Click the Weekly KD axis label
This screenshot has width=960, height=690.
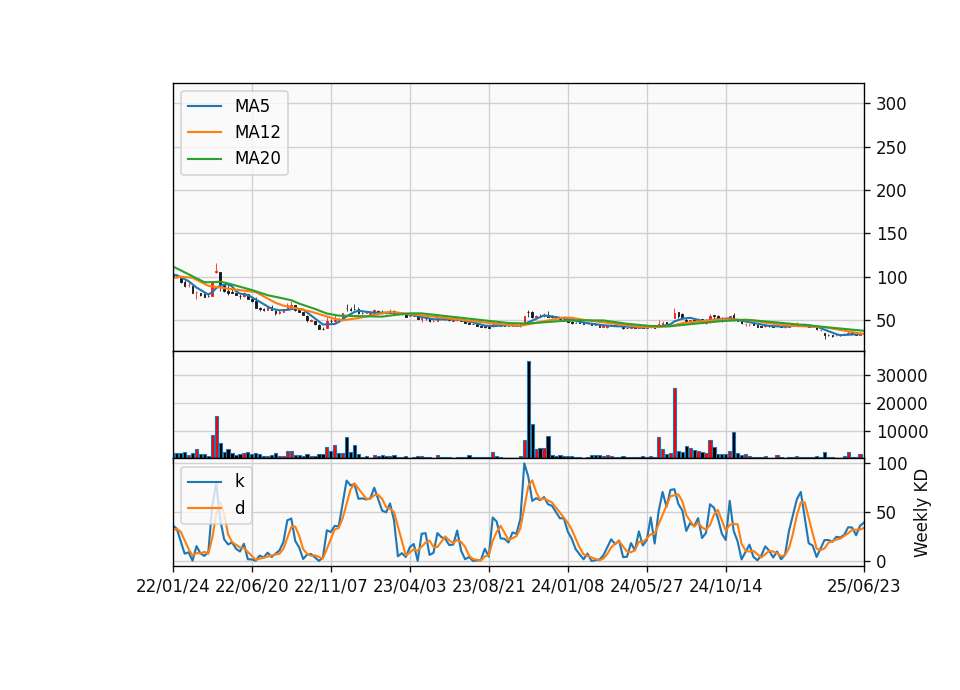coord(921,513)
